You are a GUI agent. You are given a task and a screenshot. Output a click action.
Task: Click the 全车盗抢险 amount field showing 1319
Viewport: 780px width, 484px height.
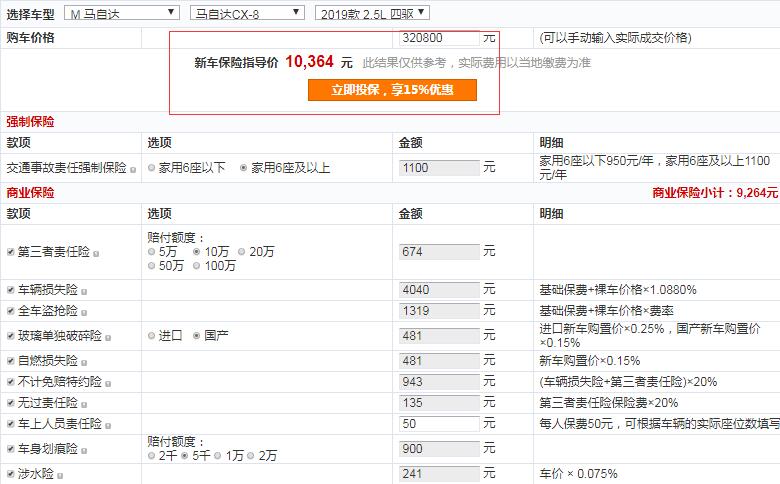(439, 311)
